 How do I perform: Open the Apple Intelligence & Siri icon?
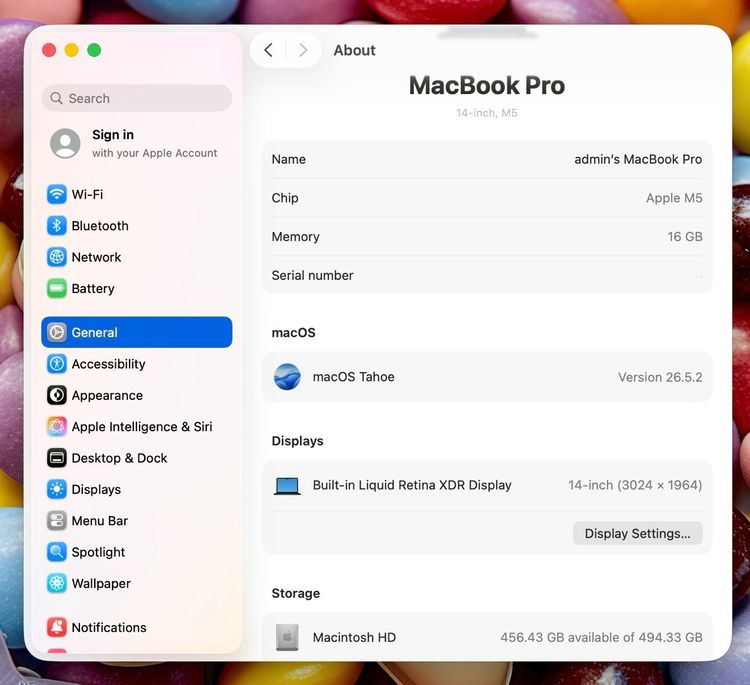(56, 427)
